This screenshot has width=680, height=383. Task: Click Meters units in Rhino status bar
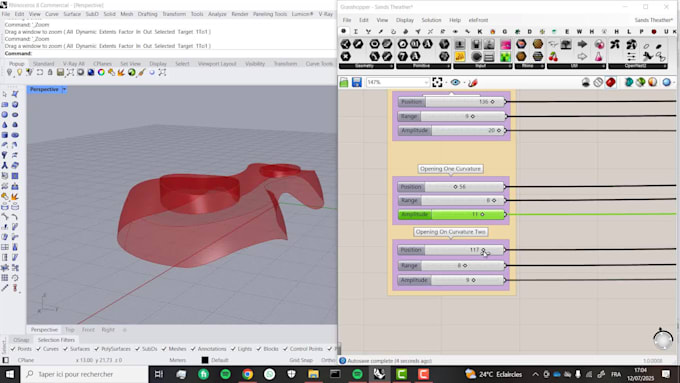177,360
